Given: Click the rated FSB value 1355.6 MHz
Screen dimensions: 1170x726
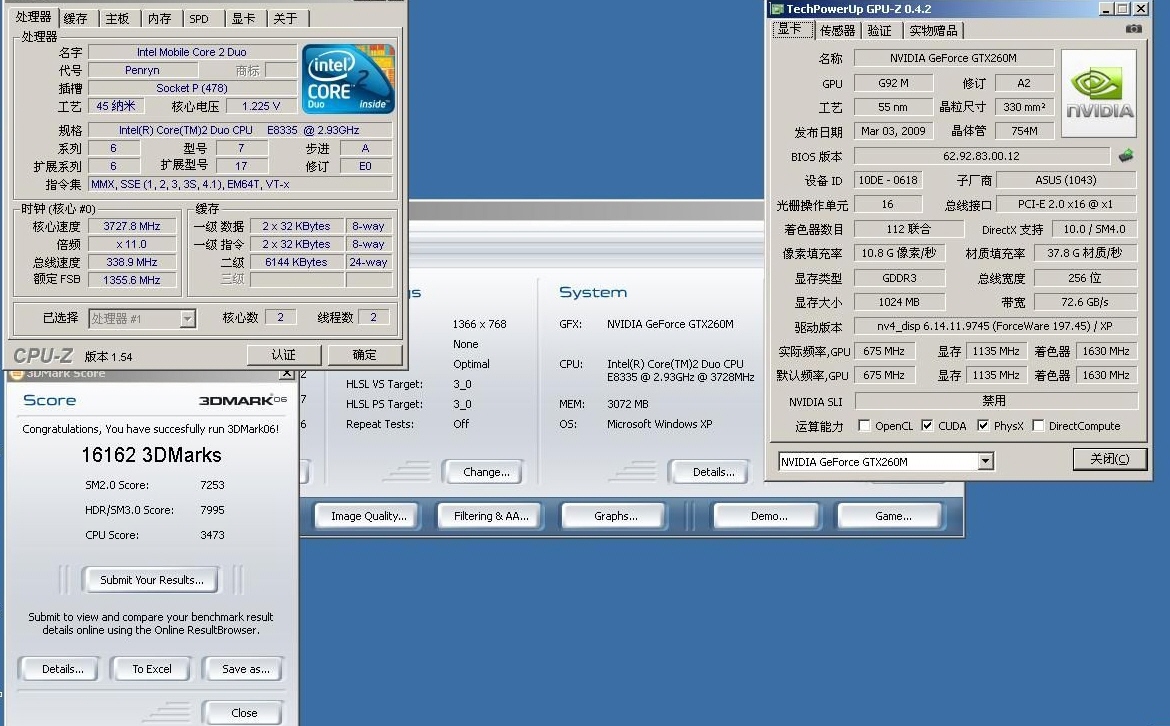Looking at the screenshot, I should [132, 280].
